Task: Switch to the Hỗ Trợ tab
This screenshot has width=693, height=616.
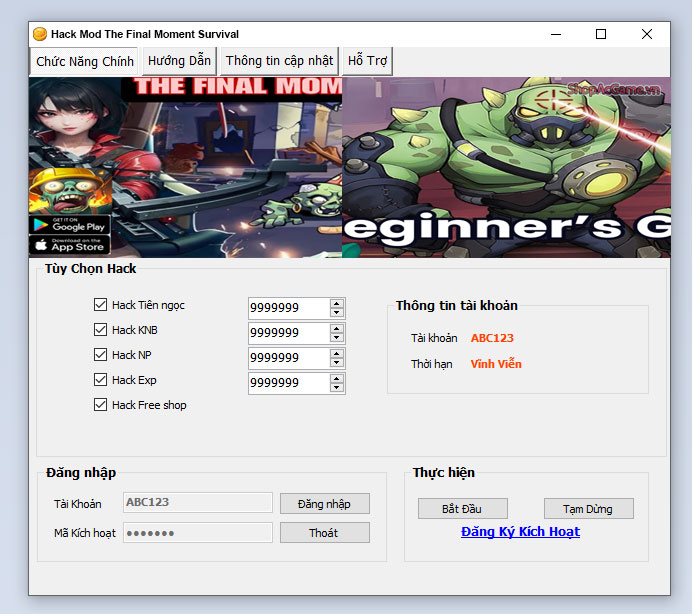Action: 367,61
